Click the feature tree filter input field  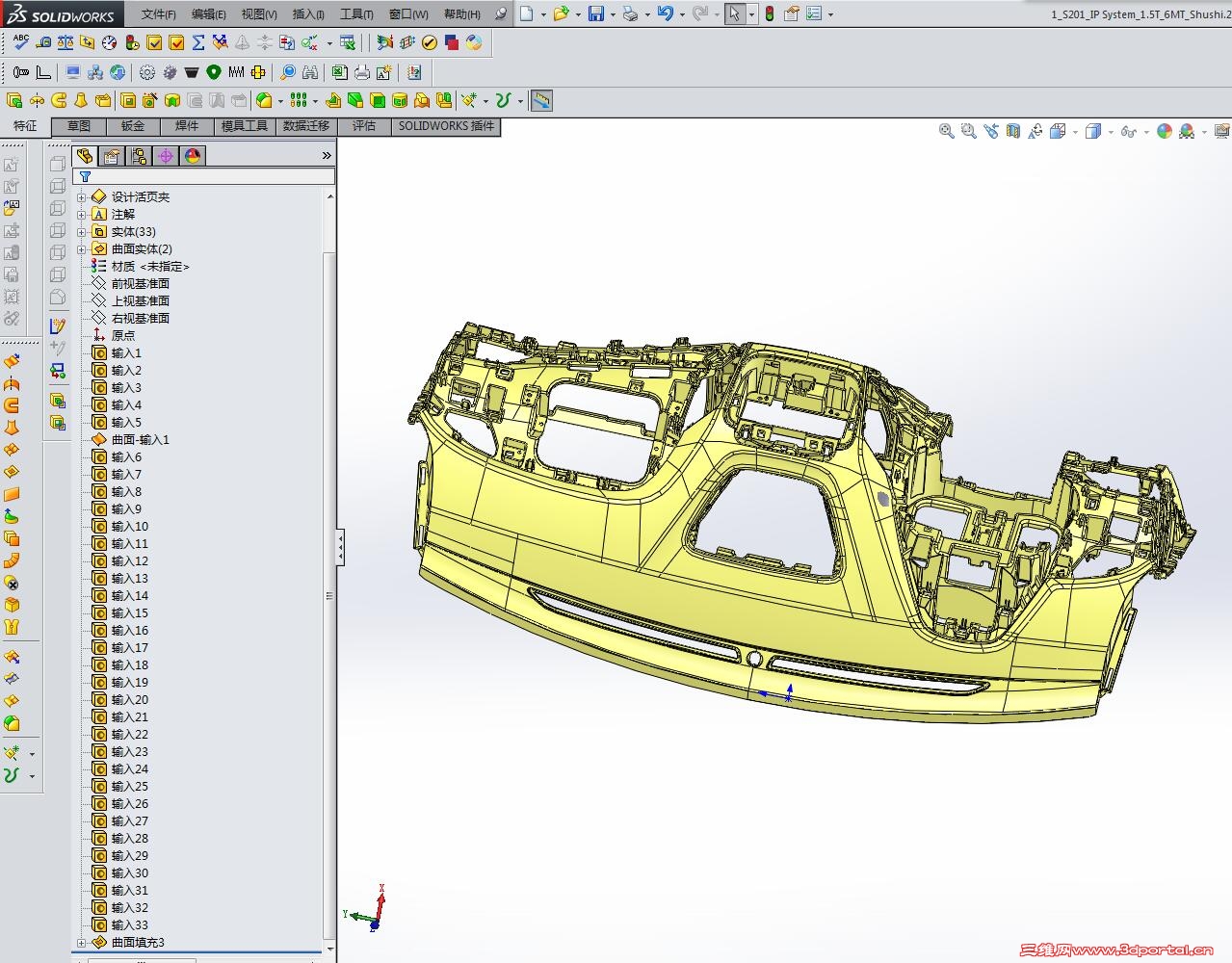tap(212, 176)
